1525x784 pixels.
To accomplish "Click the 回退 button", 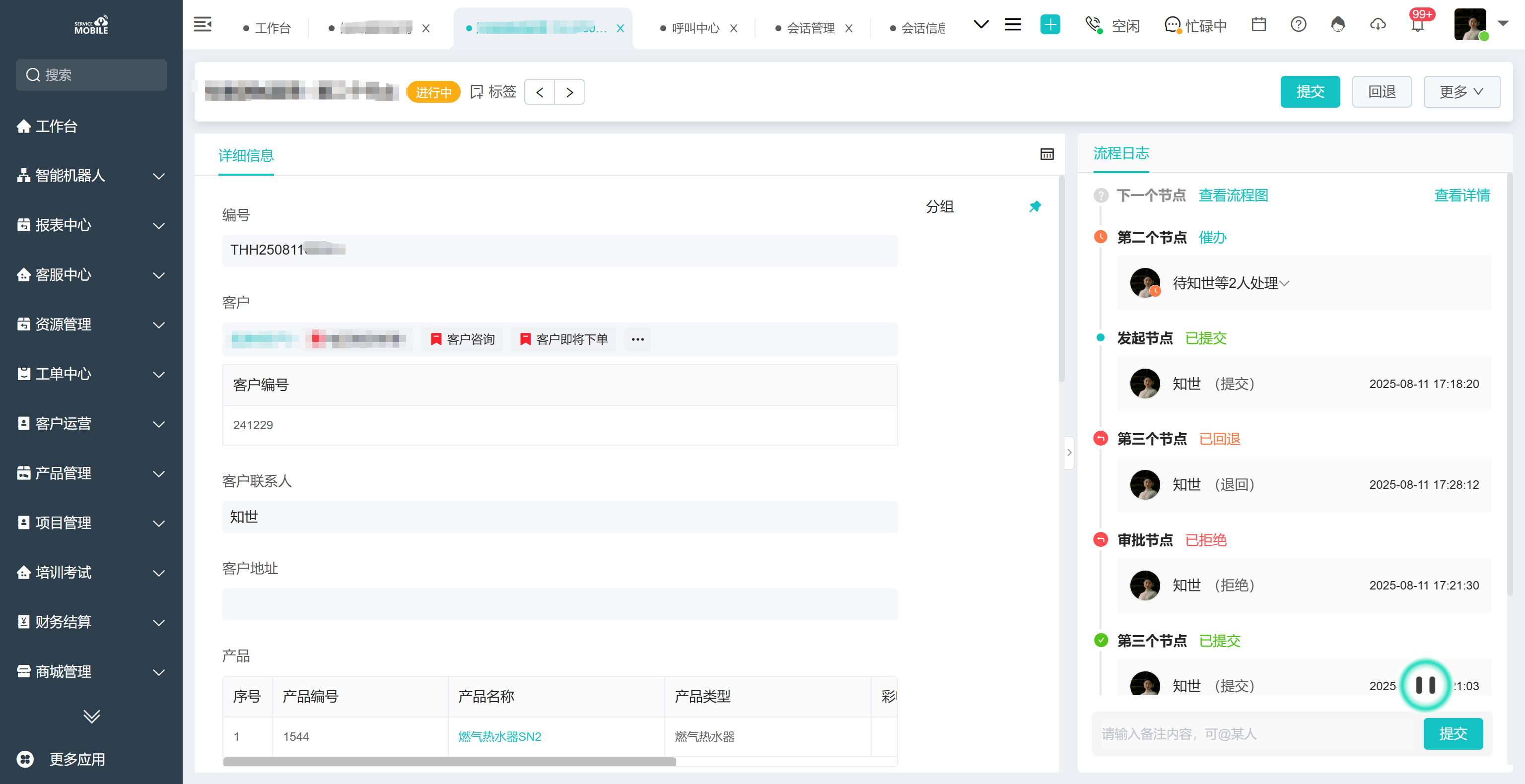I will tap(1382, 92).
